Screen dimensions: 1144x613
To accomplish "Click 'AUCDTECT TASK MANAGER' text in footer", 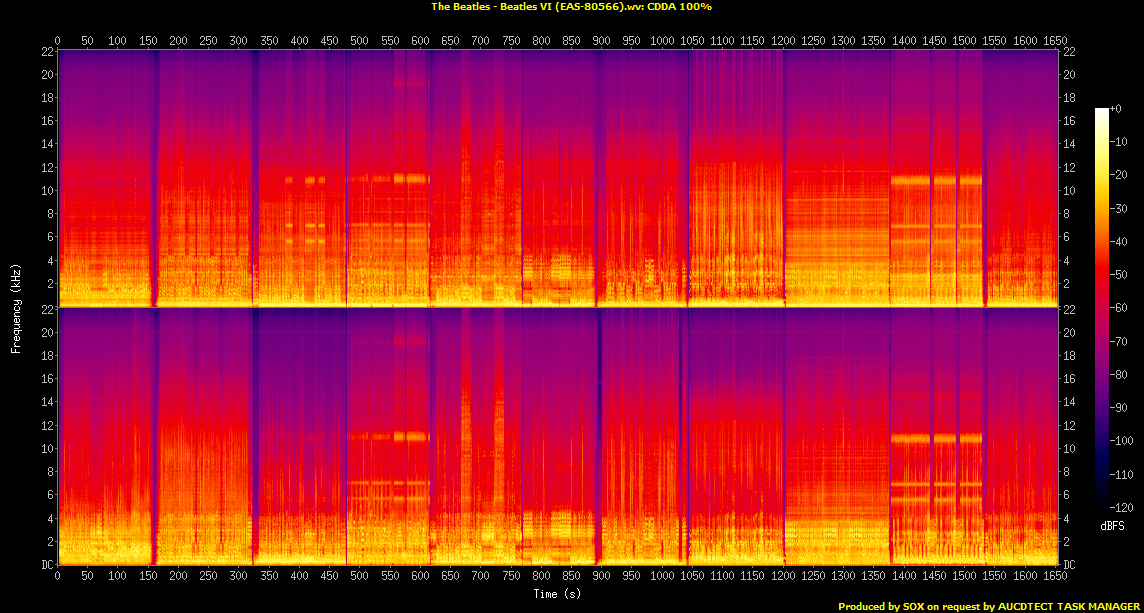I will [x=1066, y=606].
